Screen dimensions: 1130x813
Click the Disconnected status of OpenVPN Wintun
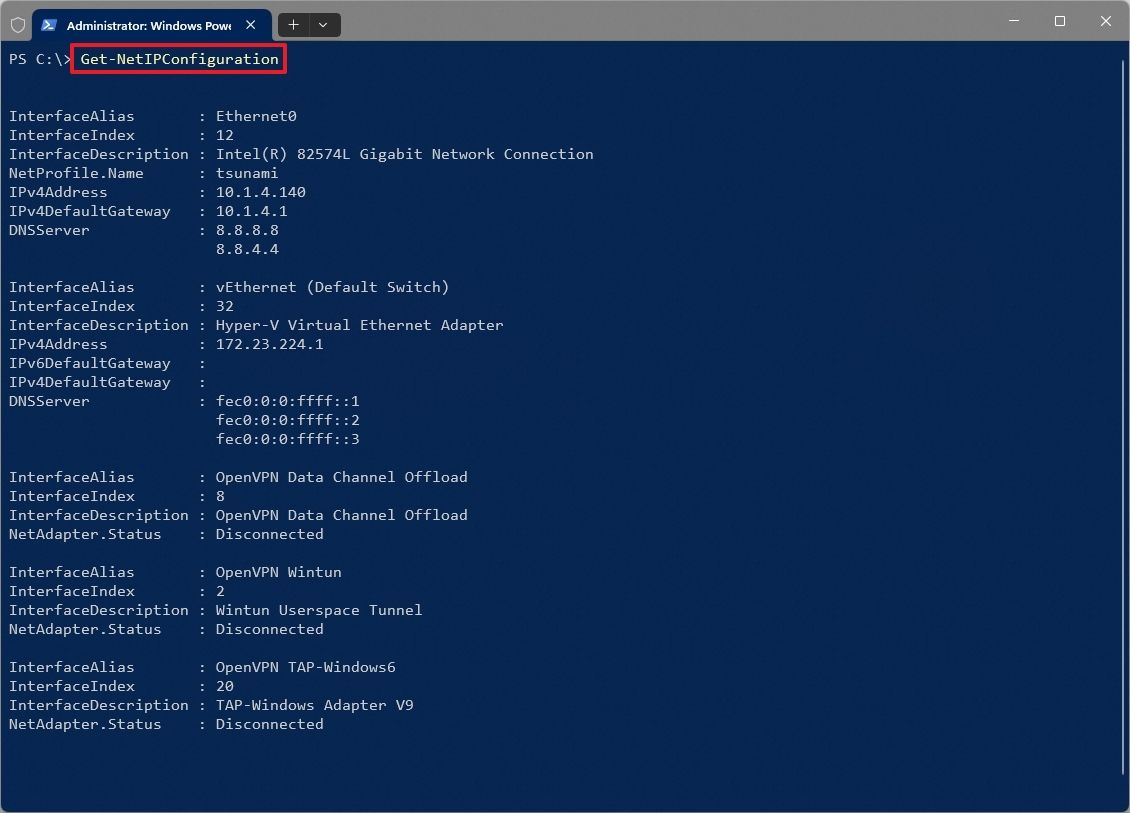(x=269, y=629)
